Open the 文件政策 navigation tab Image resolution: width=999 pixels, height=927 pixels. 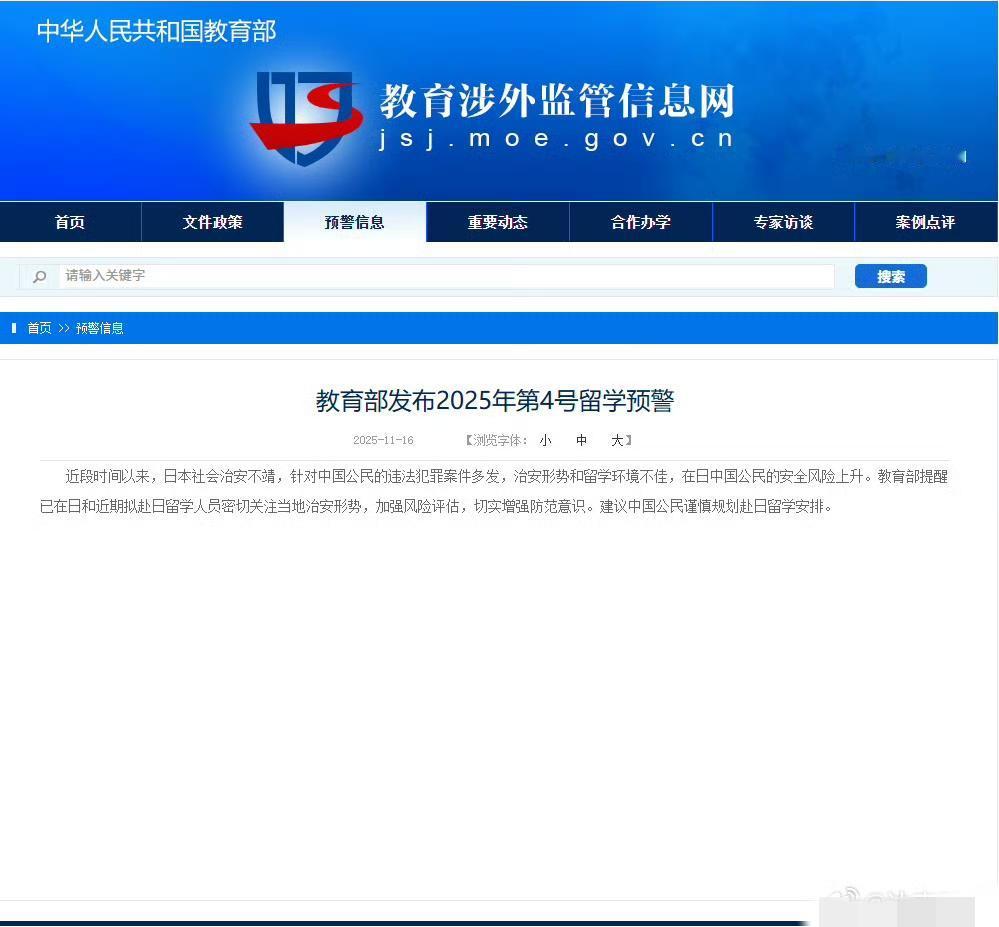(x=213, y=222)
